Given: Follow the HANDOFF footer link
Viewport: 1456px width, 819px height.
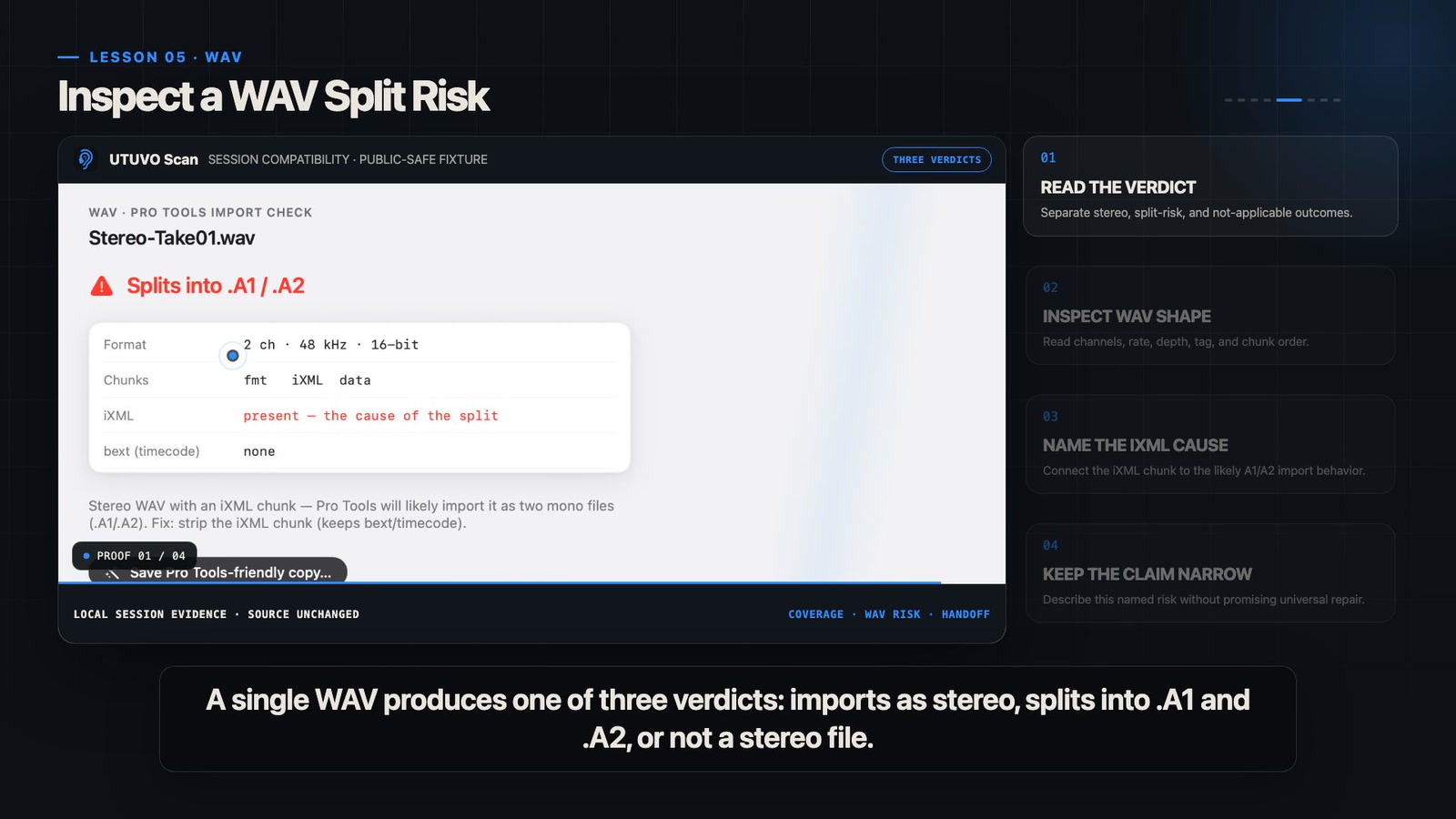Looking at the screenshot, I should point(966,614).
